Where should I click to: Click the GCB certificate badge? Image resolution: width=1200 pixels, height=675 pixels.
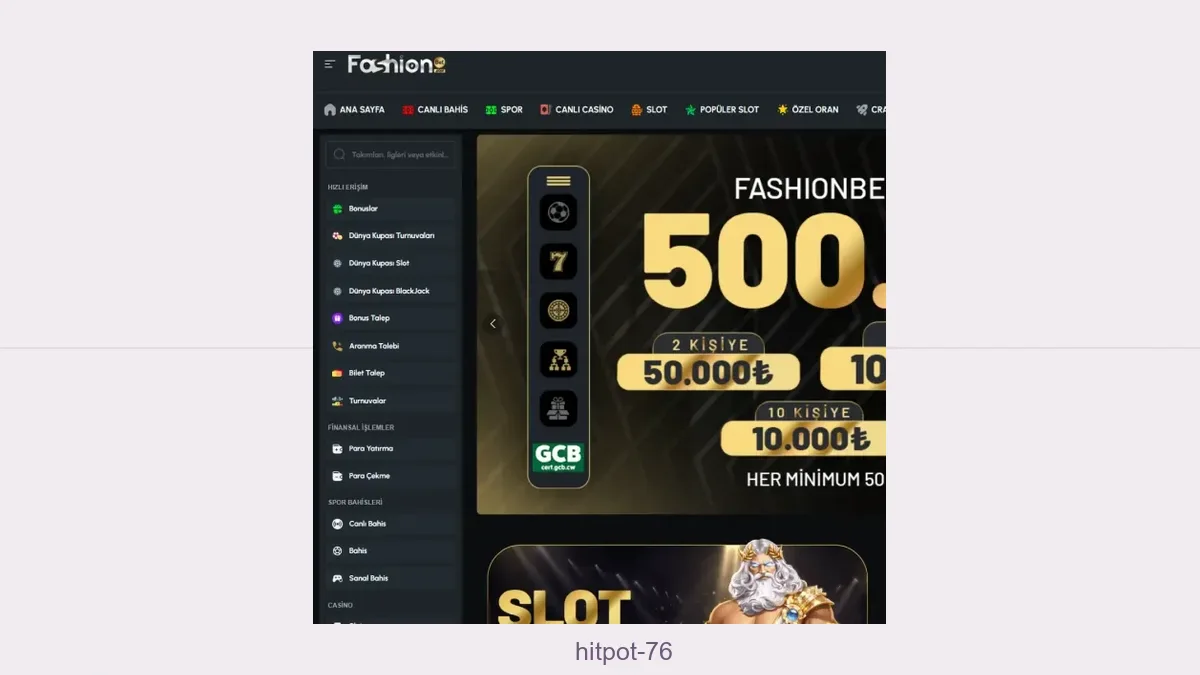coord(558,457)
